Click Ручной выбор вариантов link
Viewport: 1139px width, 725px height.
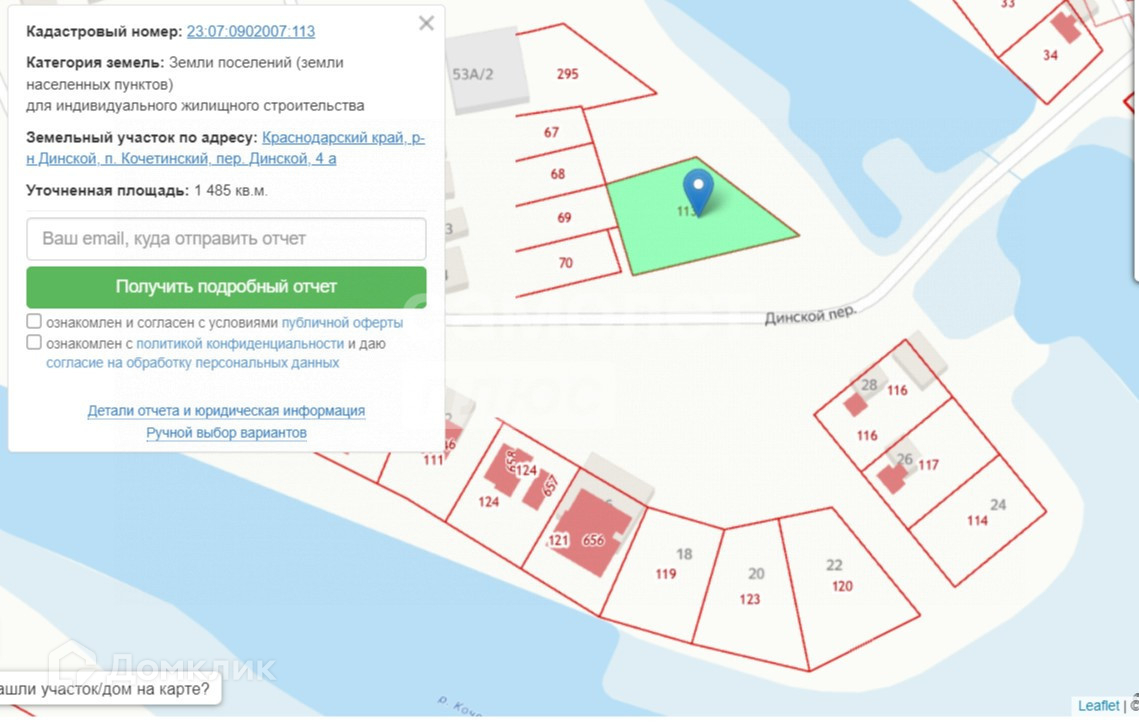(x=226, y=432)
